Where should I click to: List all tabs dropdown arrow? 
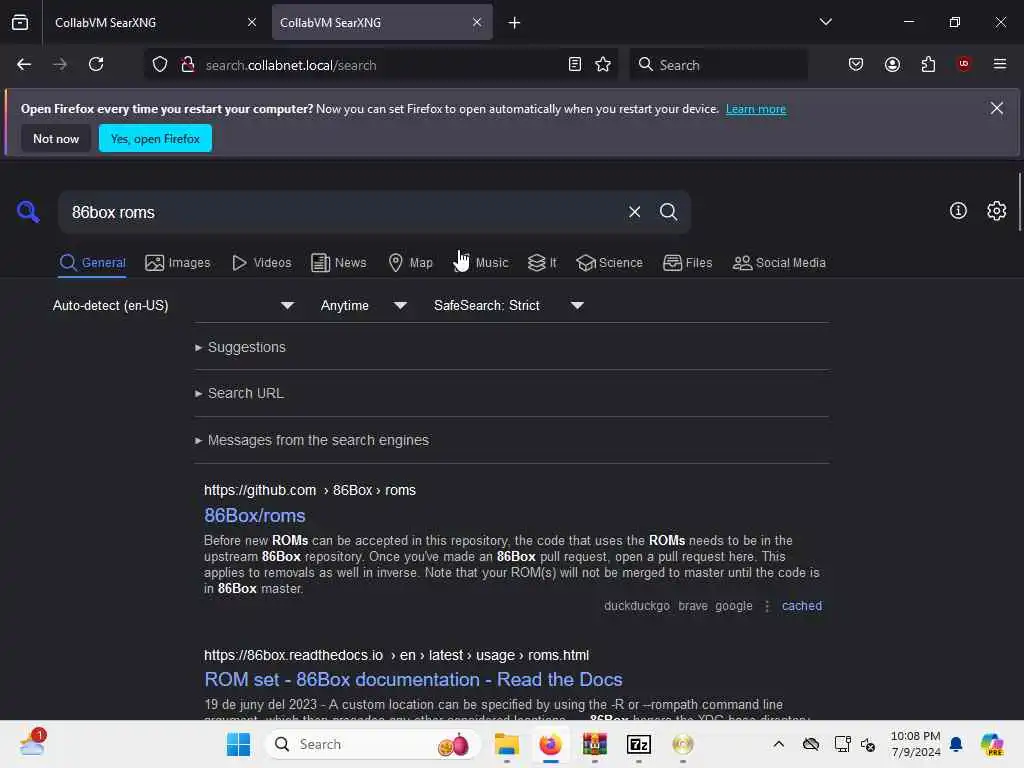(825, 22)
